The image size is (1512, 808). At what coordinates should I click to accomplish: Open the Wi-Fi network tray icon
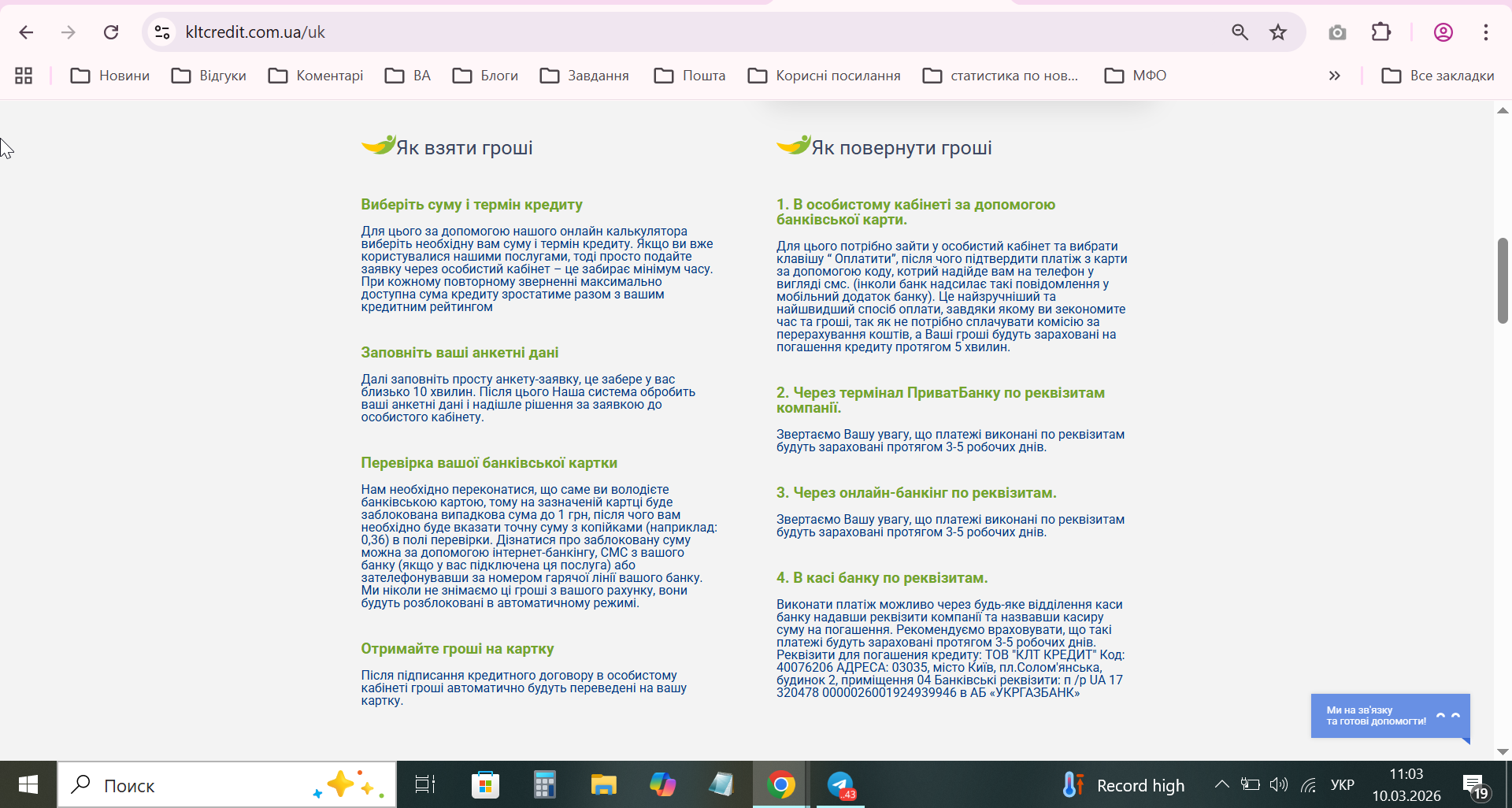1309,784
